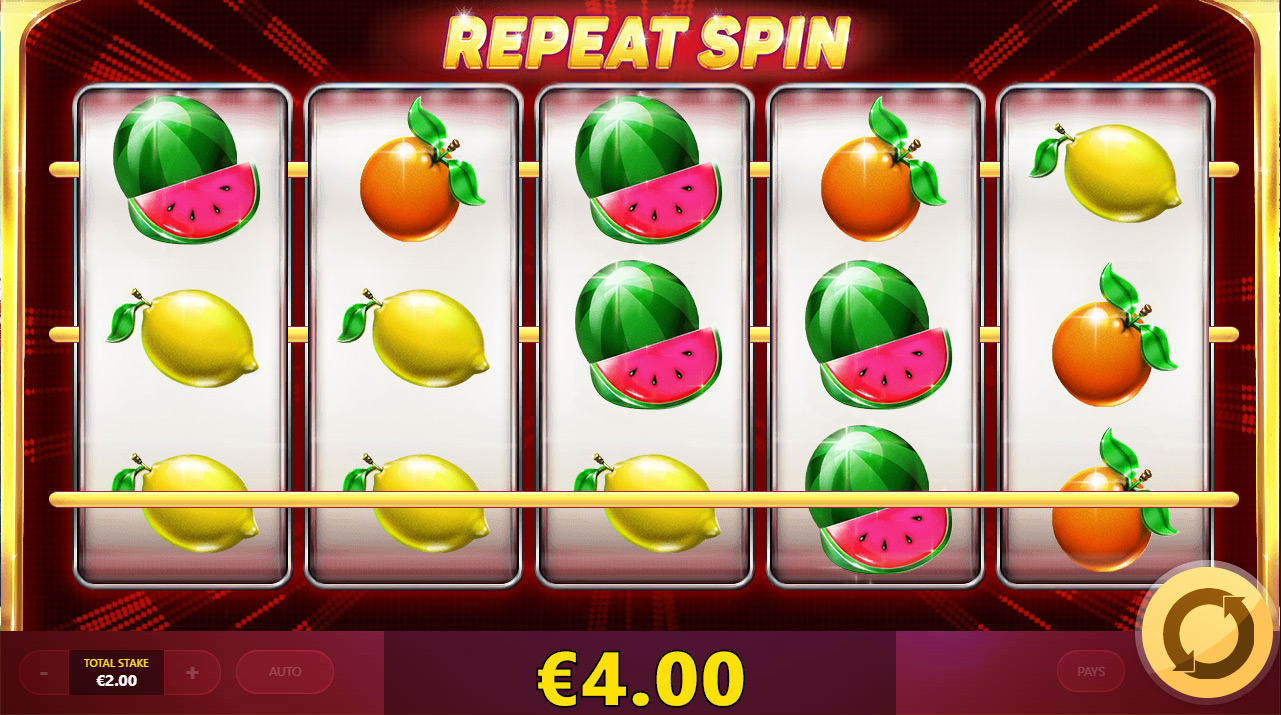
Task: Click the REPEAT SPIN title banner
Action: (x=647, y=42)
